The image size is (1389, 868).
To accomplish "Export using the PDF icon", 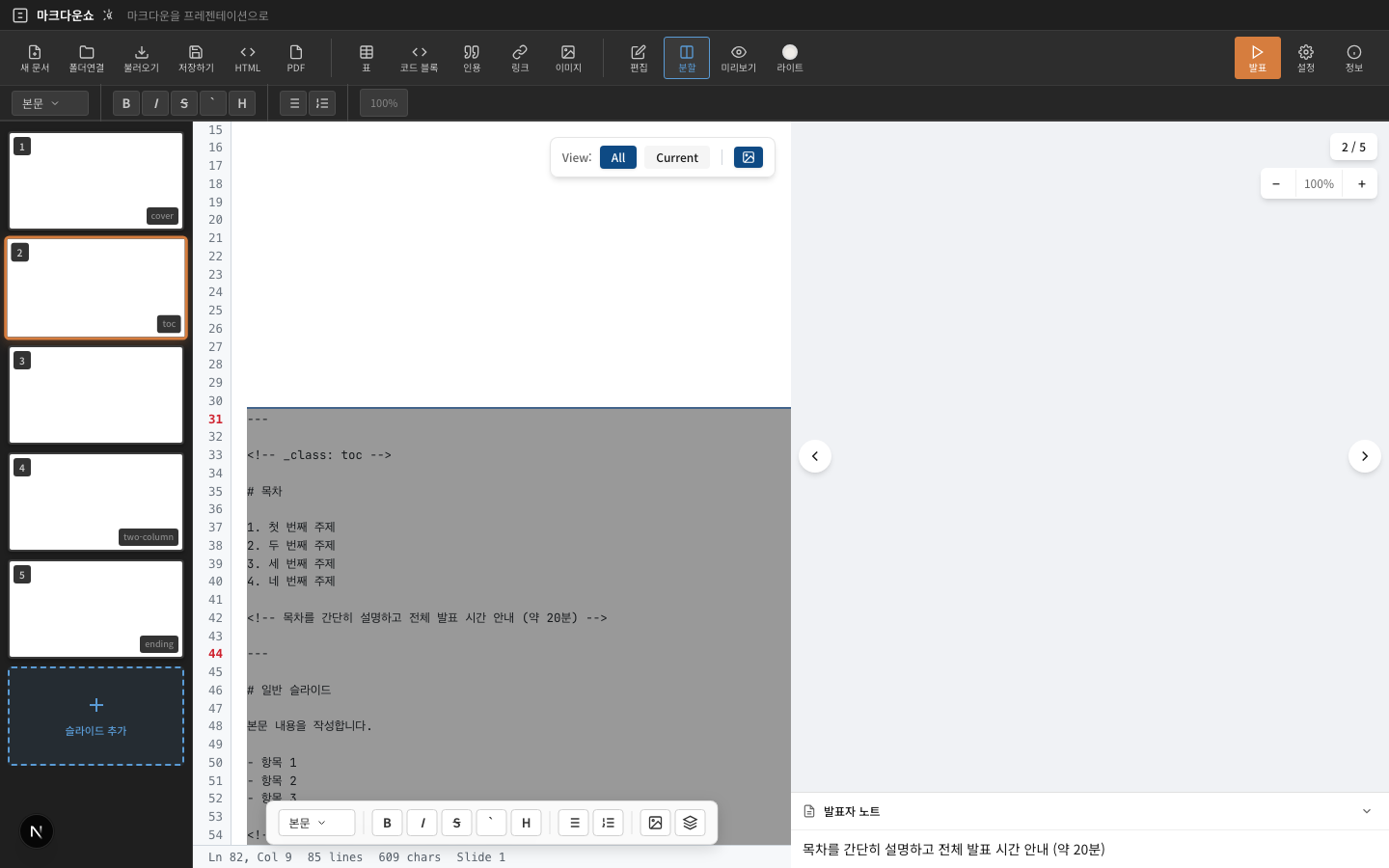I will (x=295, y=58).
